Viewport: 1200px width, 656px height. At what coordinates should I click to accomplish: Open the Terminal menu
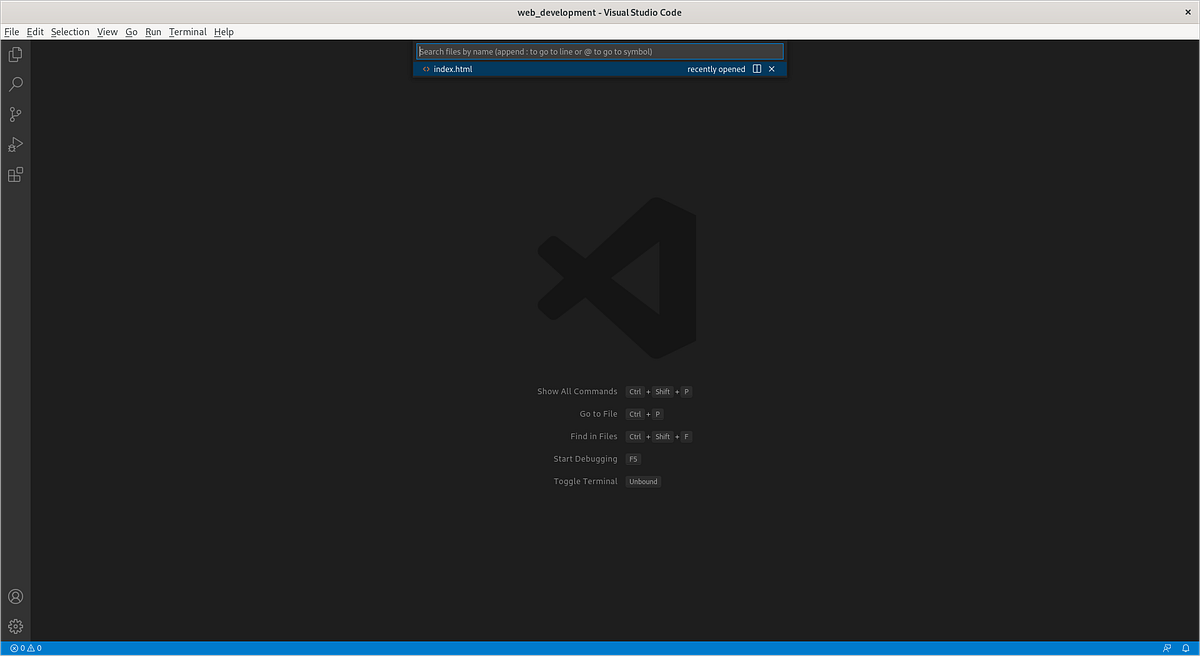(187, 31)
